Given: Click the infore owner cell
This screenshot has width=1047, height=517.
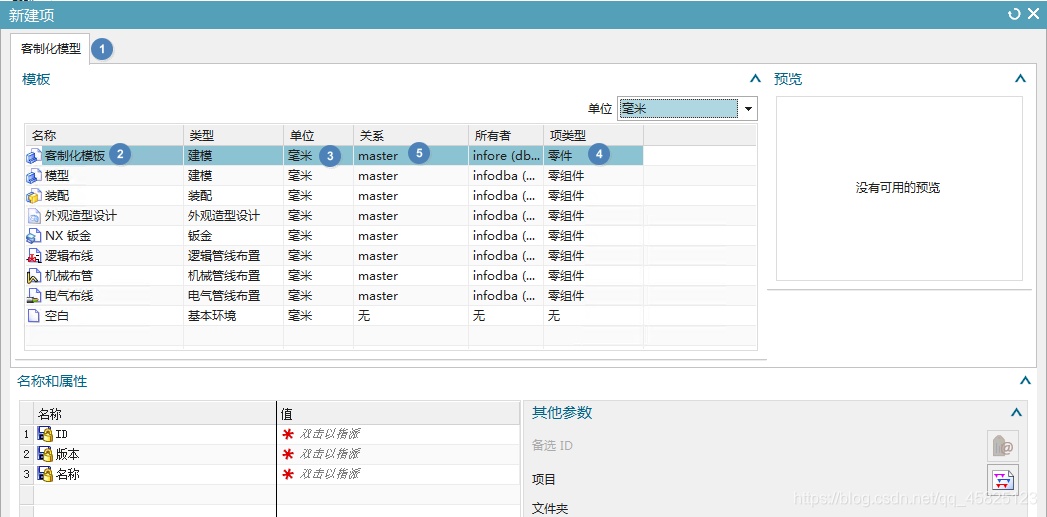Looking at the screenshot, I should (x=506, y=156).
